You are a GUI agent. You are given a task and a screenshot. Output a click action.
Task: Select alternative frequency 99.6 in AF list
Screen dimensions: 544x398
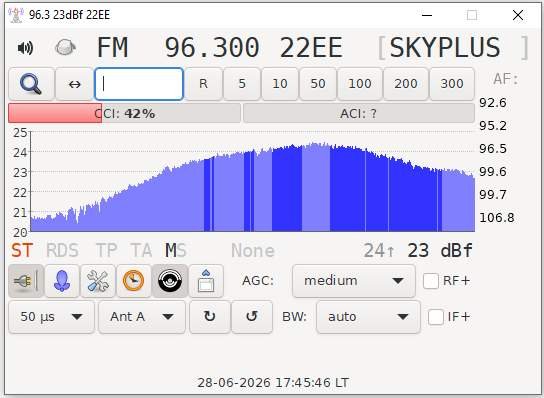(x=493, y=171)
